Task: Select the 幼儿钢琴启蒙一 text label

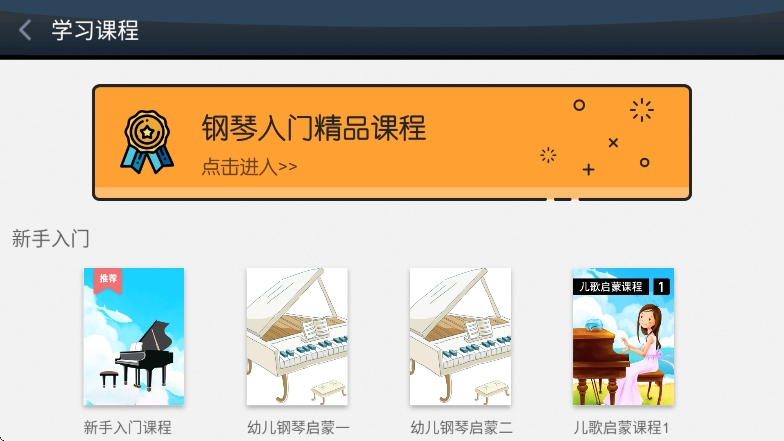Action: point(298,428)
